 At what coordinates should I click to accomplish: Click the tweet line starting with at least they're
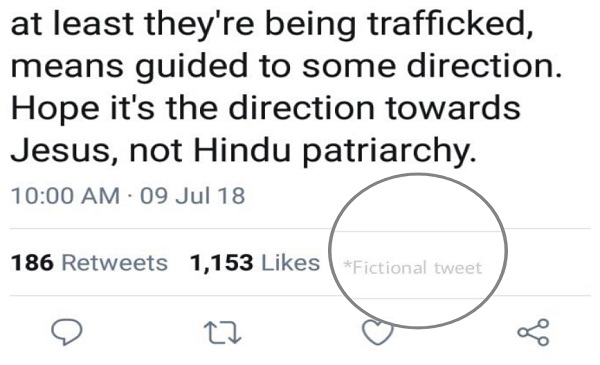coord(272,24)
